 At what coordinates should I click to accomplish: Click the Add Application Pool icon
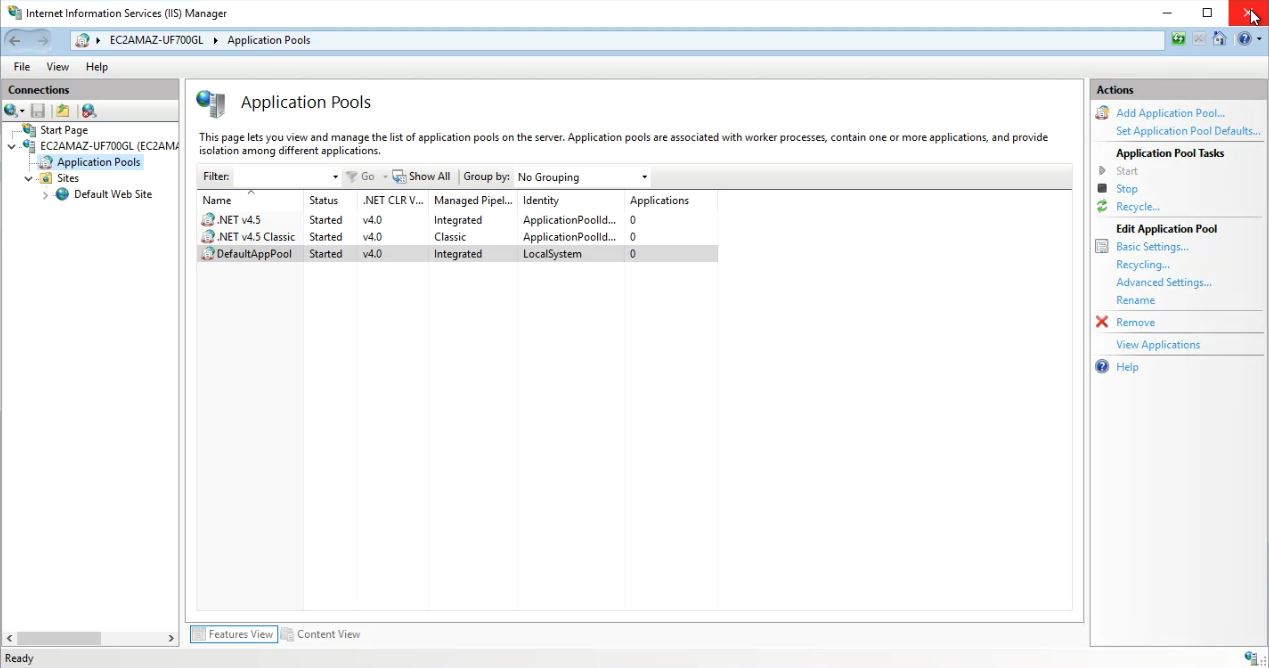pos(1102,113)
